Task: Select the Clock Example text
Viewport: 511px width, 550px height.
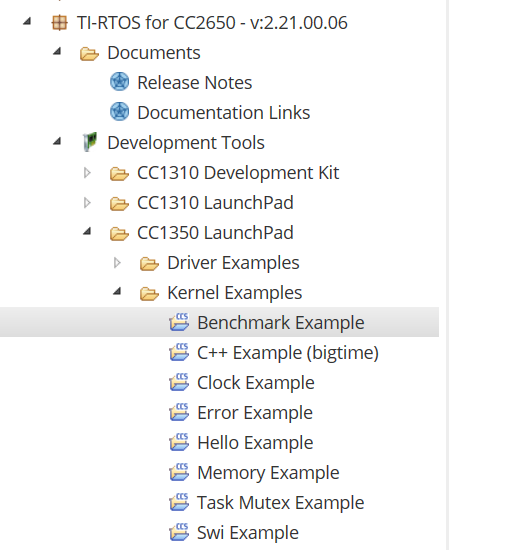Action: tap(256, 383)
